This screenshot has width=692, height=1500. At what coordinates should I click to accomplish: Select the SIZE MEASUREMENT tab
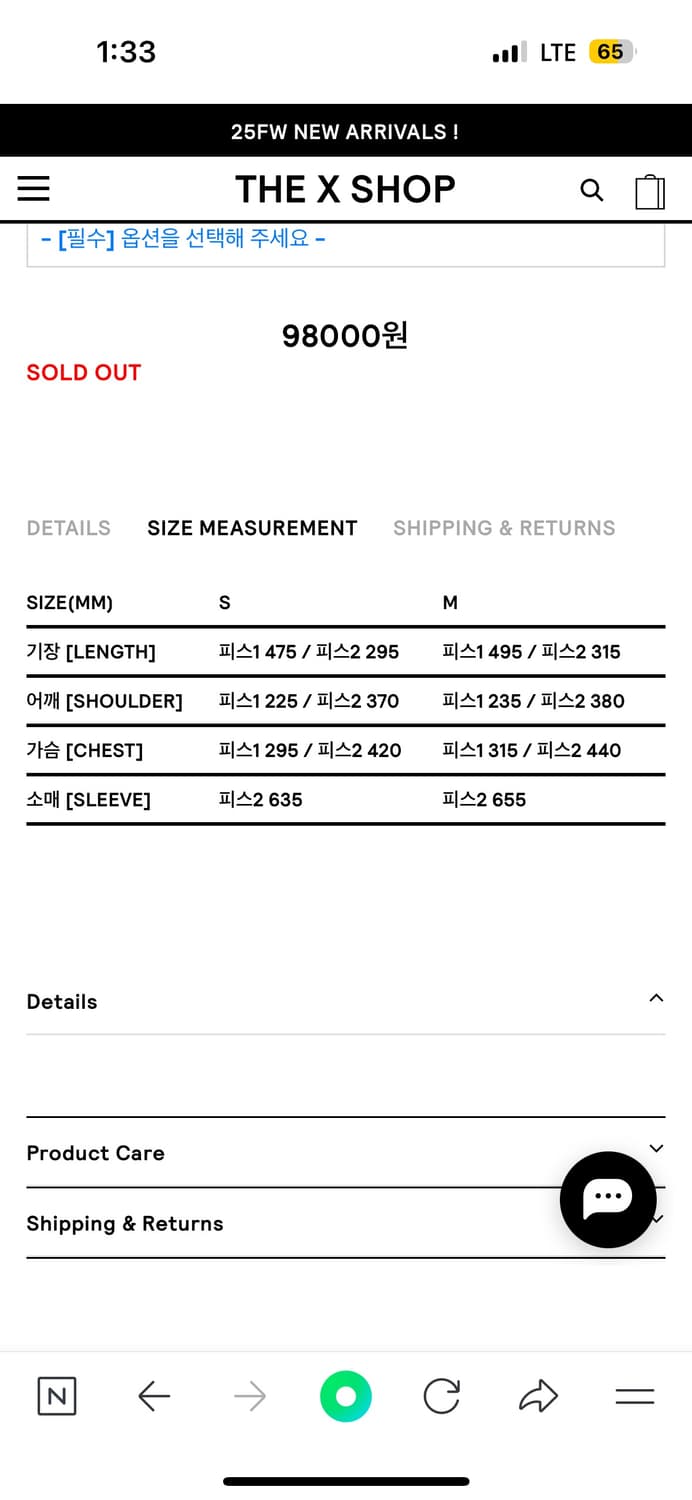[252, 528]
